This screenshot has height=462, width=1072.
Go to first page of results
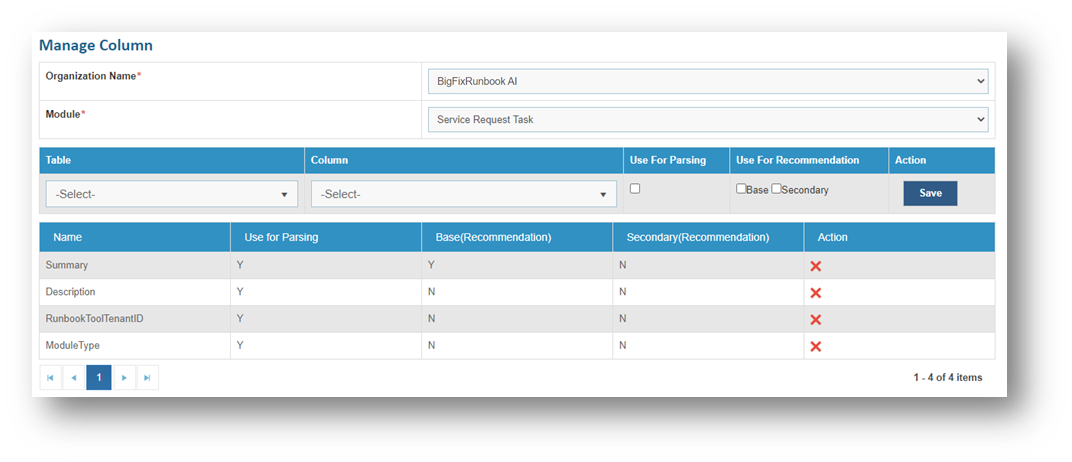point(50,378)
